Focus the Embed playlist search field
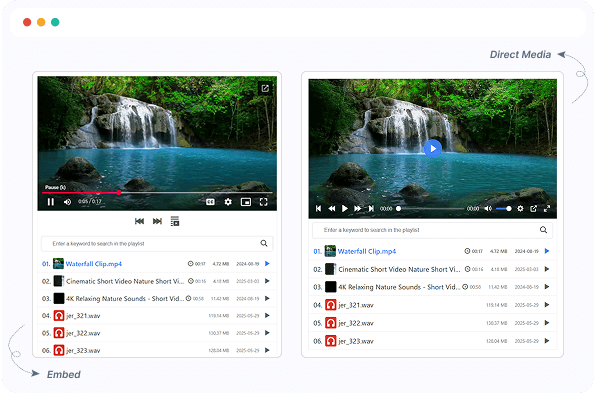The width and height of the screenshot is (597, 393). 157,243
